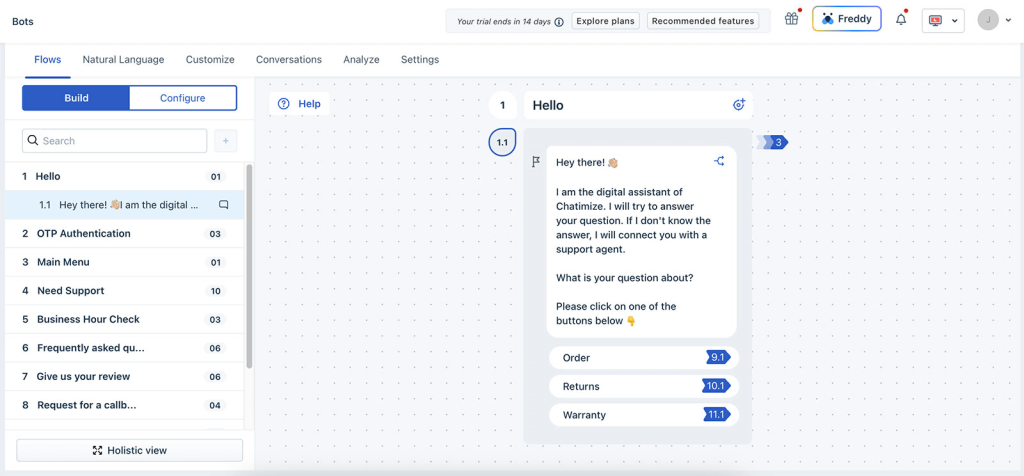Open the Freddy assistant
Screen dimensions: 1024x476
(x=846, y=19)
